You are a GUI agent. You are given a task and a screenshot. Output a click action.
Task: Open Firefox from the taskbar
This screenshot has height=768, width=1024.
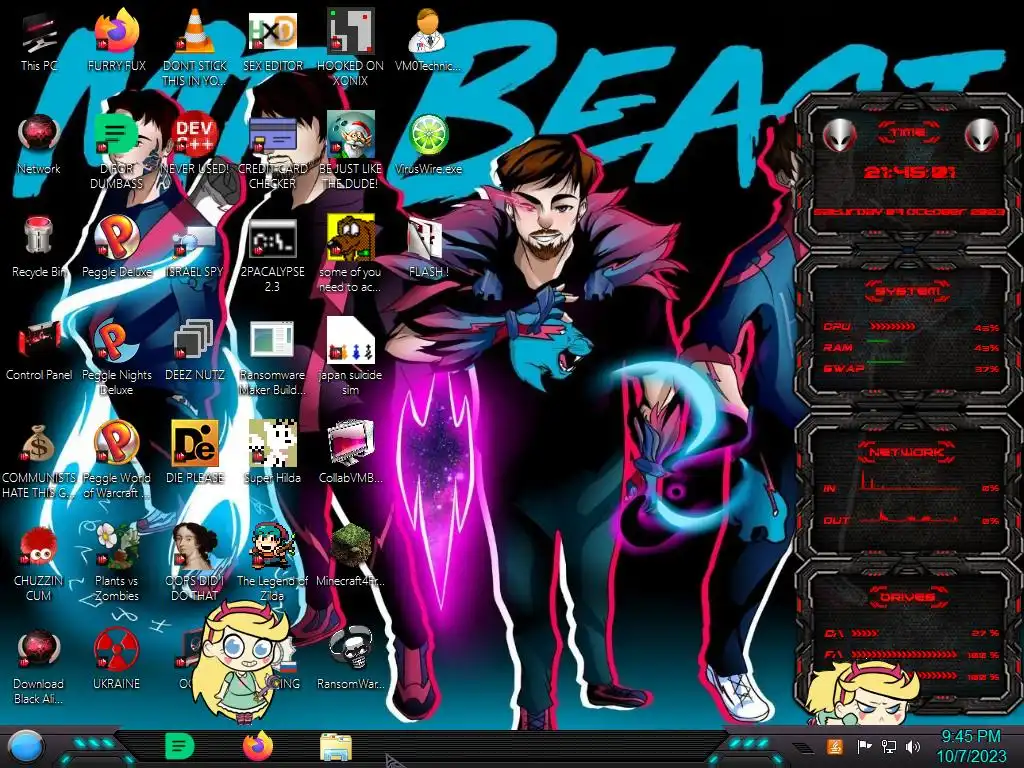tap(258, 746)
